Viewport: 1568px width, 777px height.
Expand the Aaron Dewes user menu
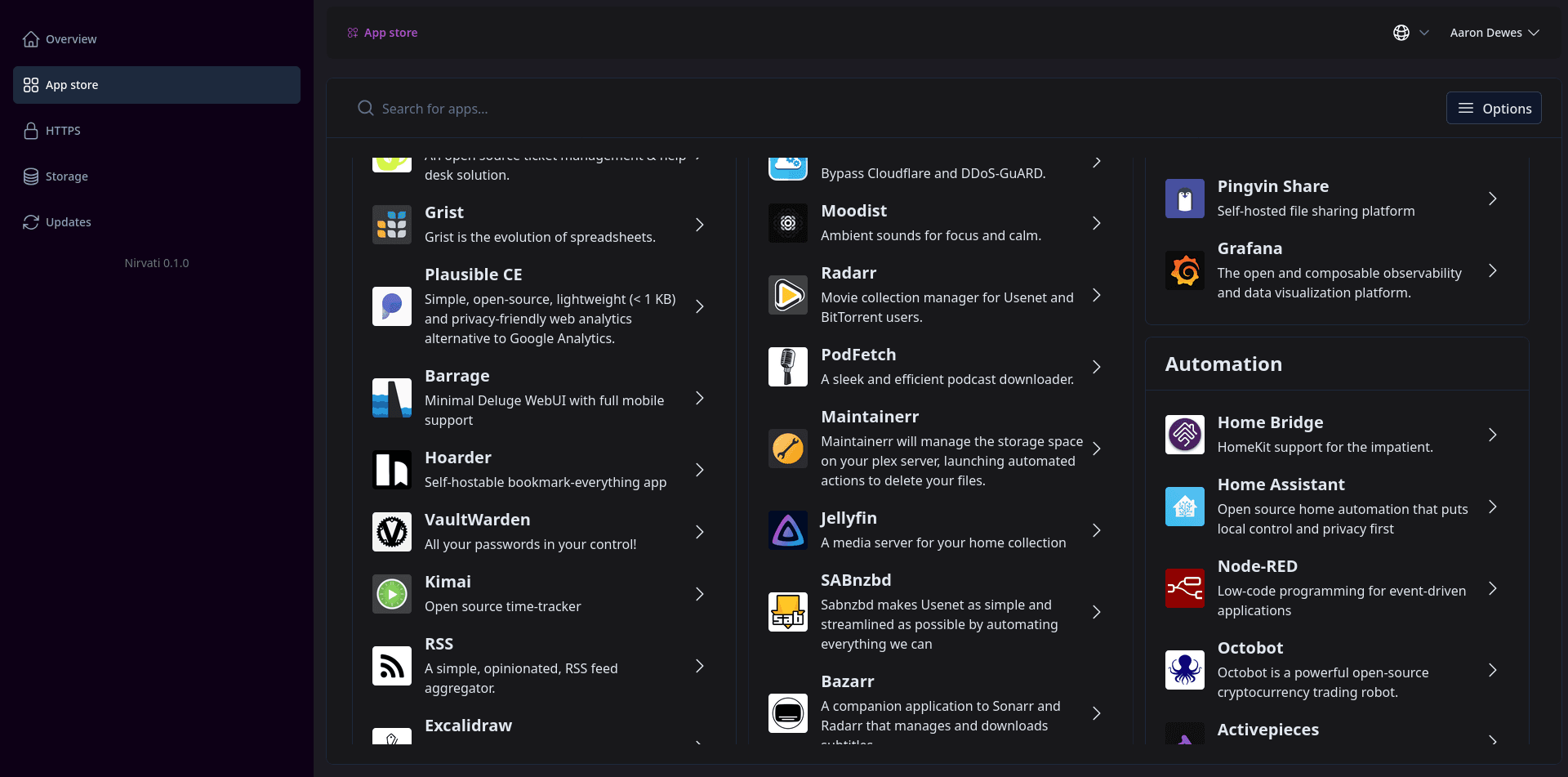coord(1494,33)
